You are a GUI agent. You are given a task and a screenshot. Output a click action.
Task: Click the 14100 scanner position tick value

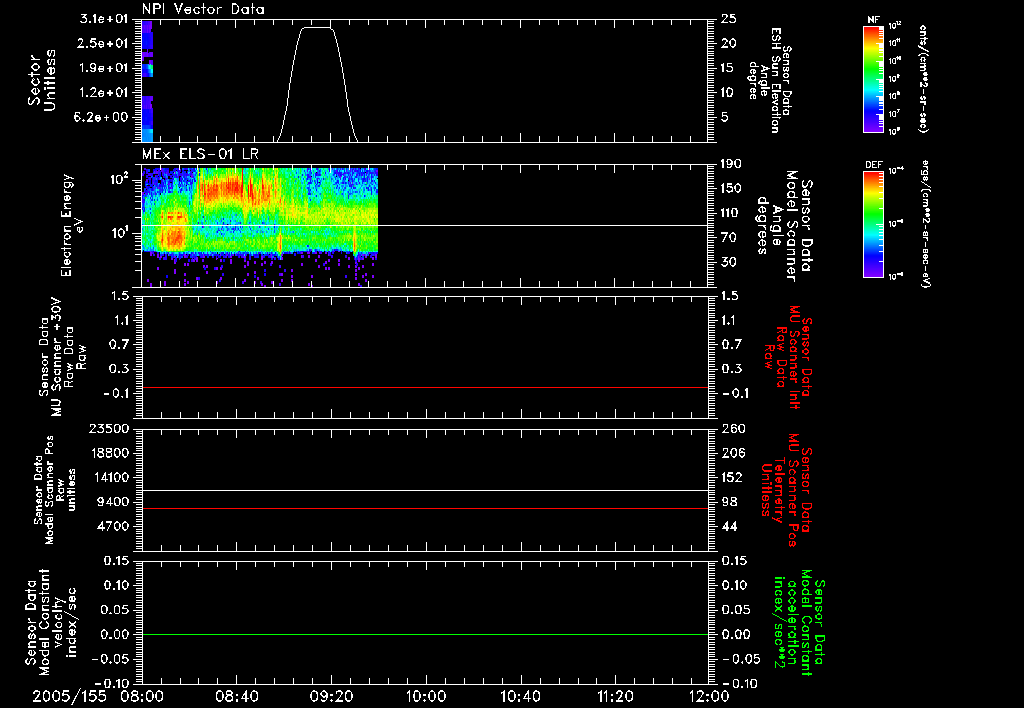(x=108, y=477)
